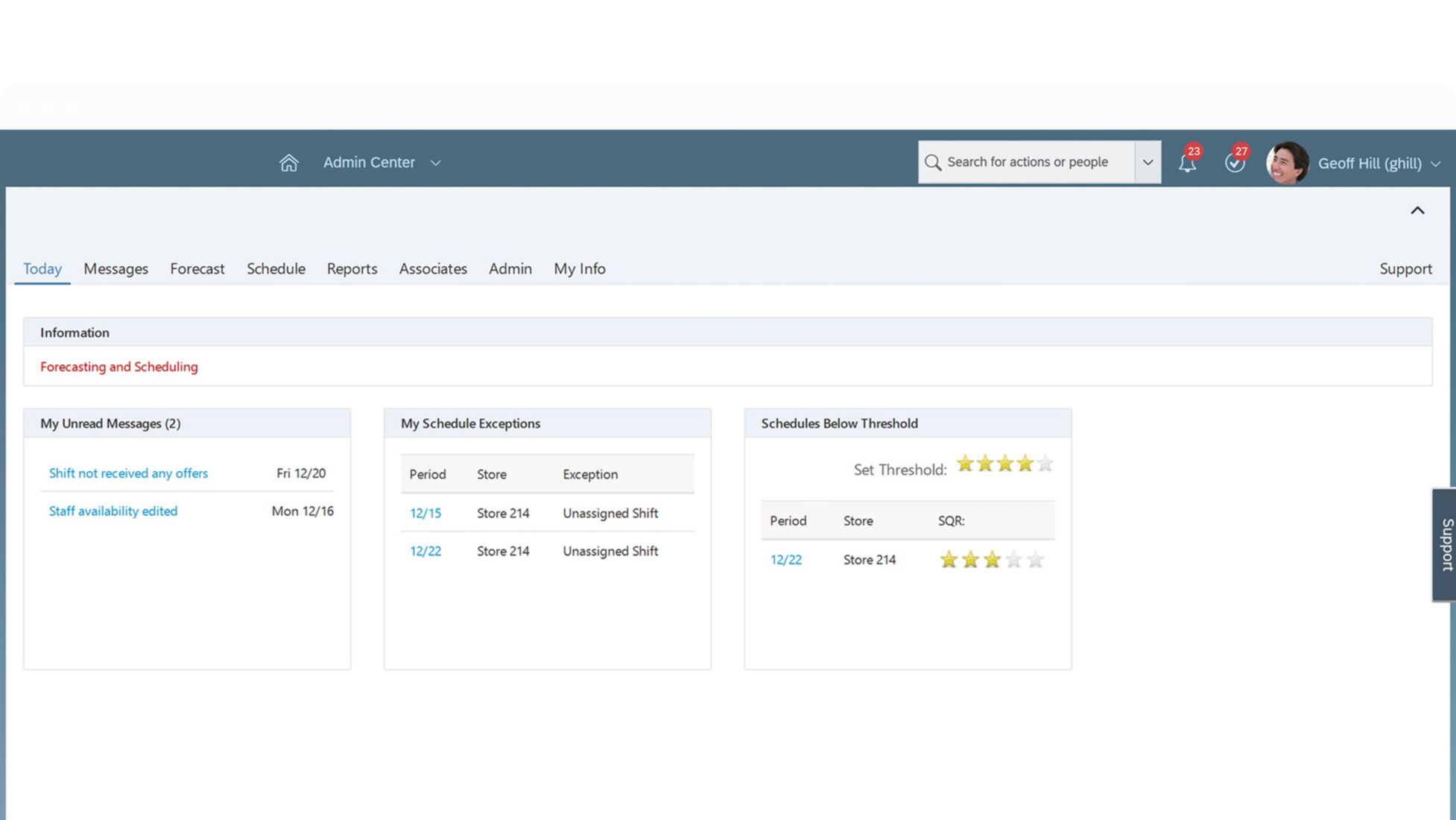Open 'Staff availability edited' message
Viewport: 1456px width, 820px height.
[113, 511]
